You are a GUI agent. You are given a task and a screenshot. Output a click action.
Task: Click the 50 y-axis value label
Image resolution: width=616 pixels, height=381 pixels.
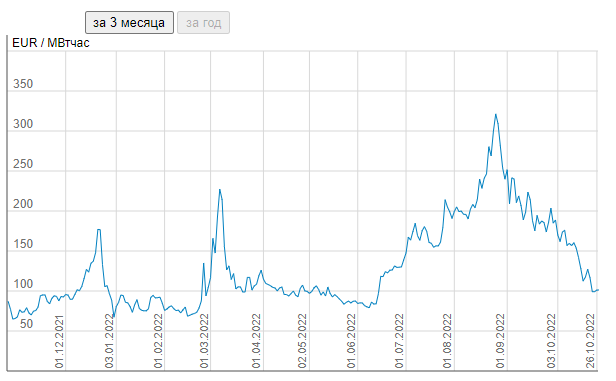(26, 324)
